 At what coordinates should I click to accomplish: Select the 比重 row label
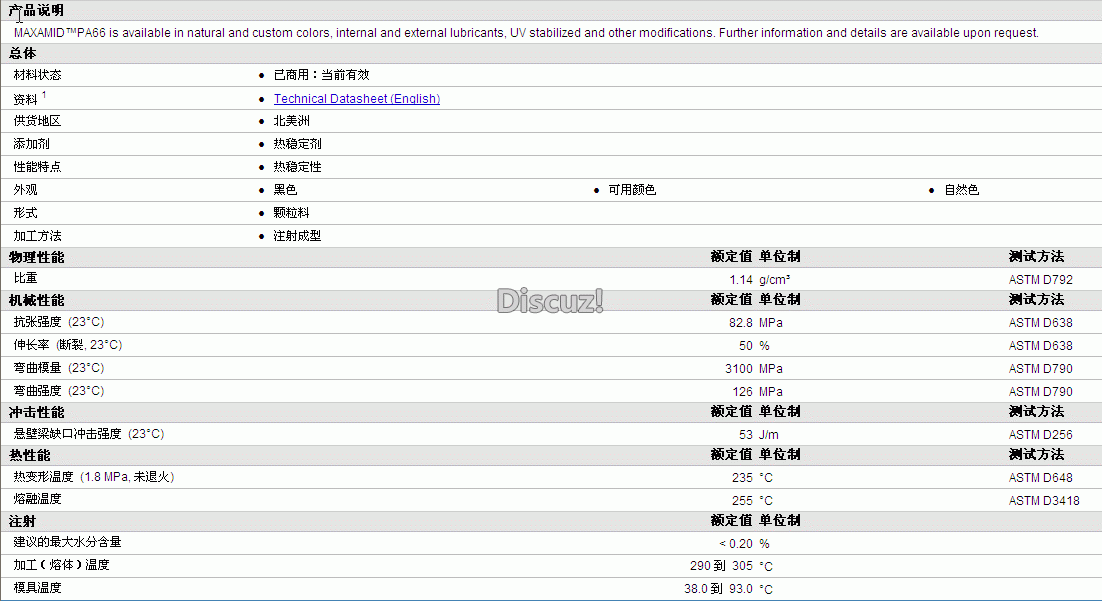pyautogui.click(x=25, y=278)
